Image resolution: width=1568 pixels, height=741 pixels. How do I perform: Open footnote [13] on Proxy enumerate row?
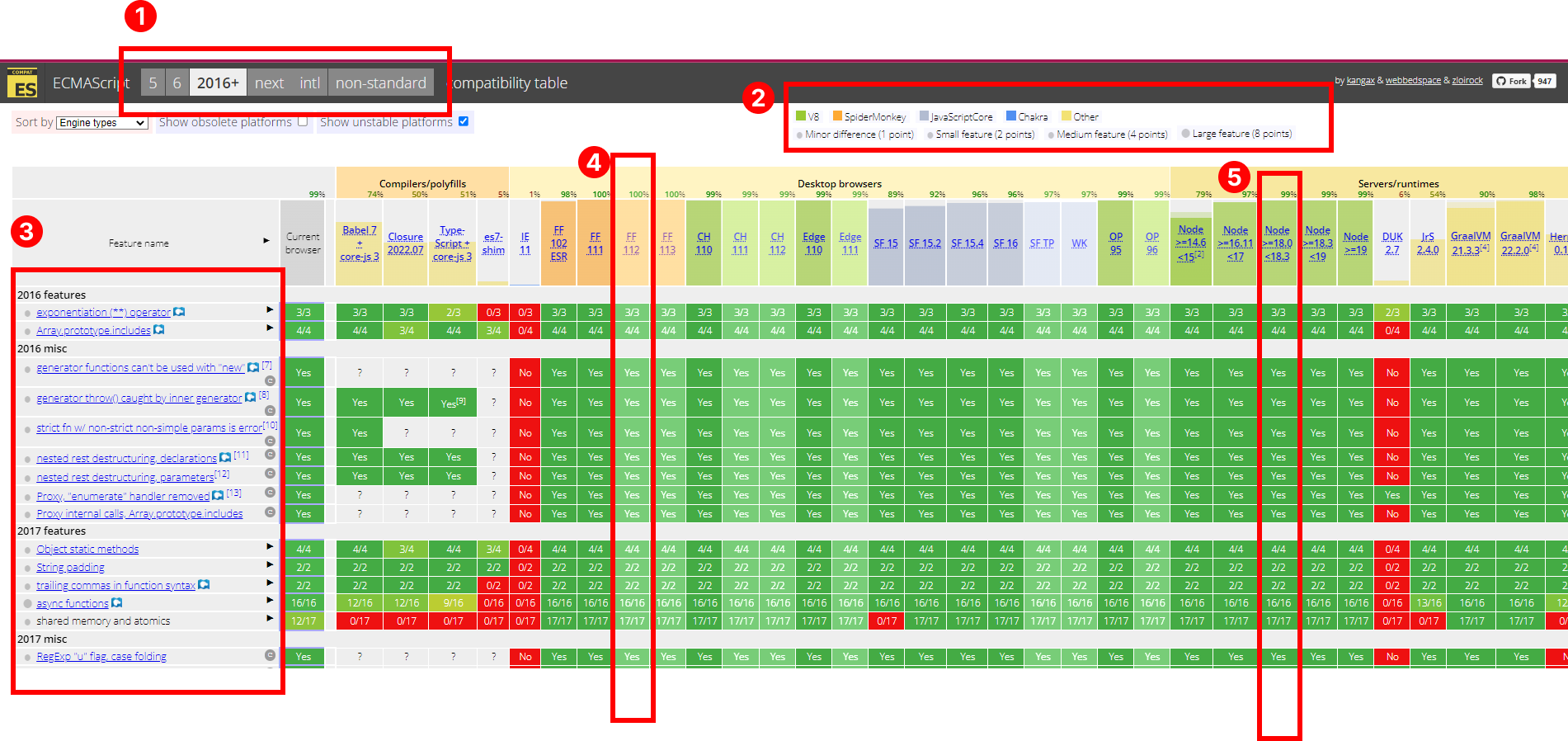click(233, 493)
